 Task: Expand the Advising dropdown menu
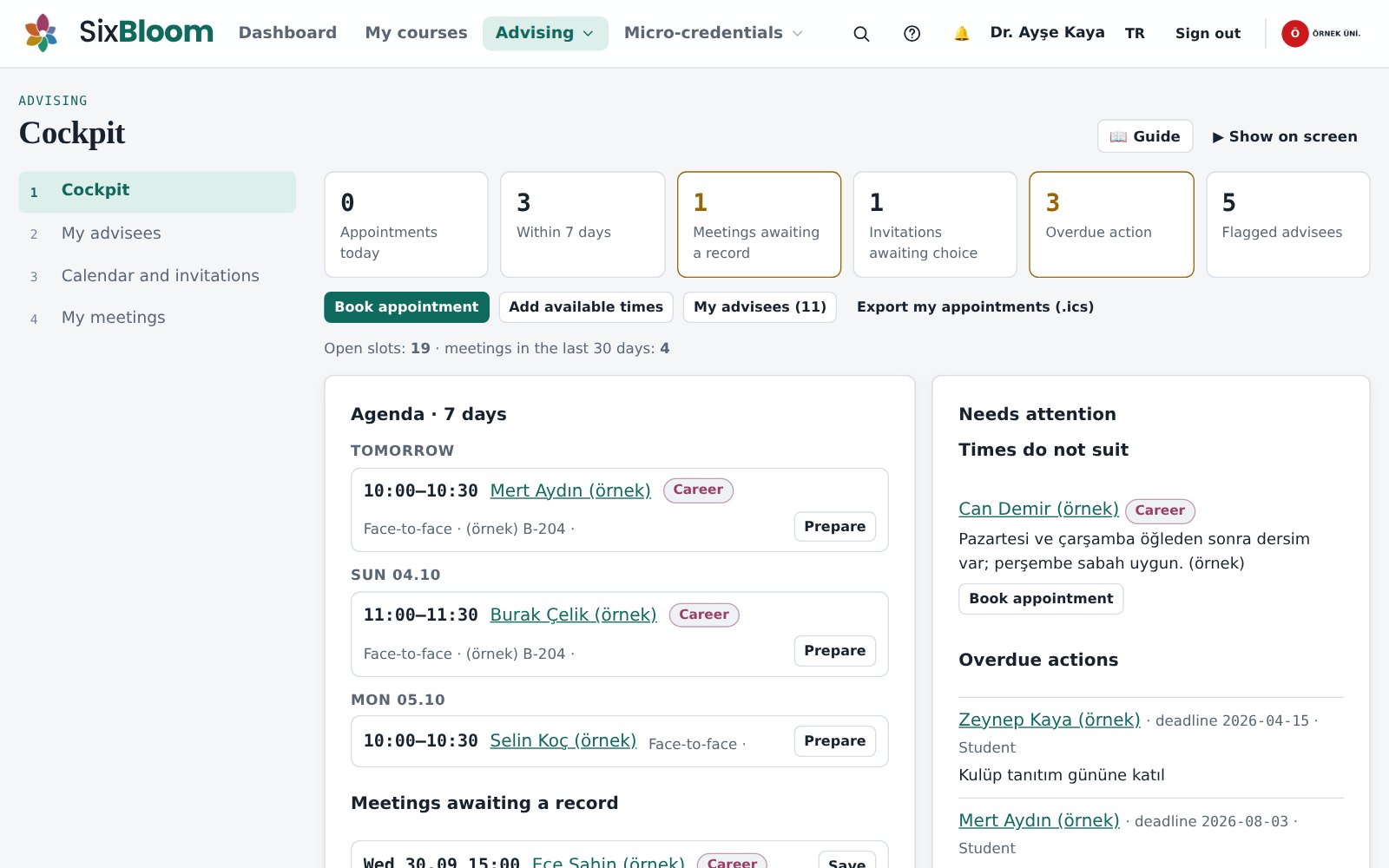(545, 33)
